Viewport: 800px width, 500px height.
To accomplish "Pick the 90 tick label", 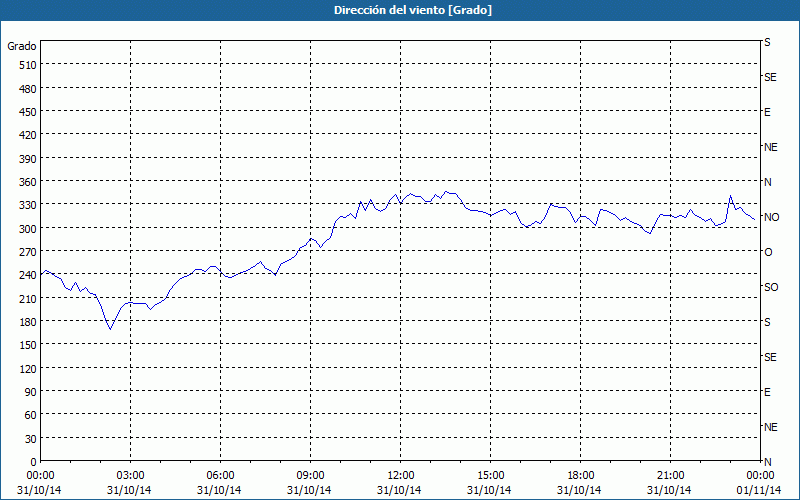I will 31,392.
